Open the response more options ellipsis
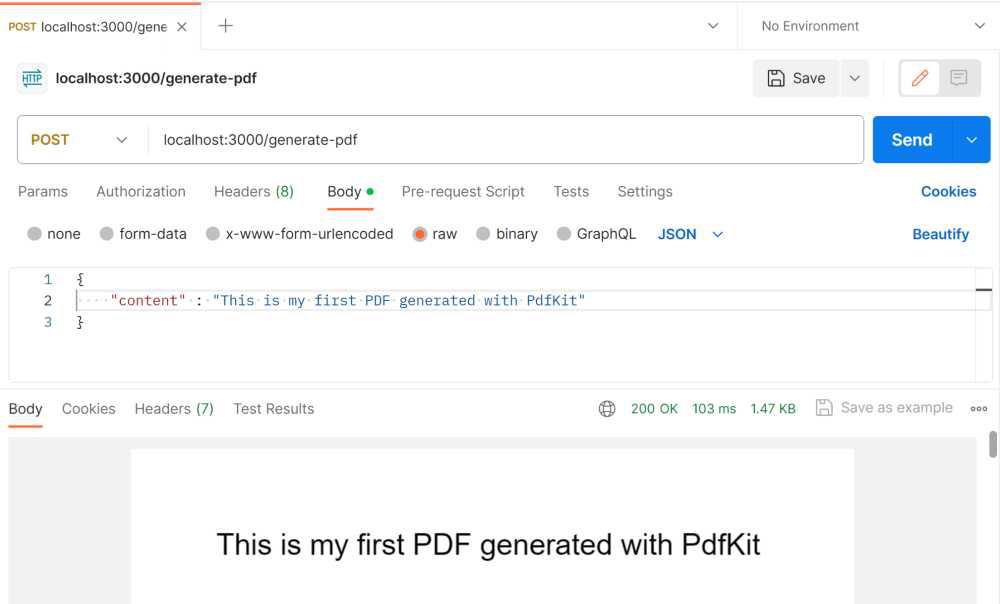Viewport: 1000px width, 604px height. 978,408
